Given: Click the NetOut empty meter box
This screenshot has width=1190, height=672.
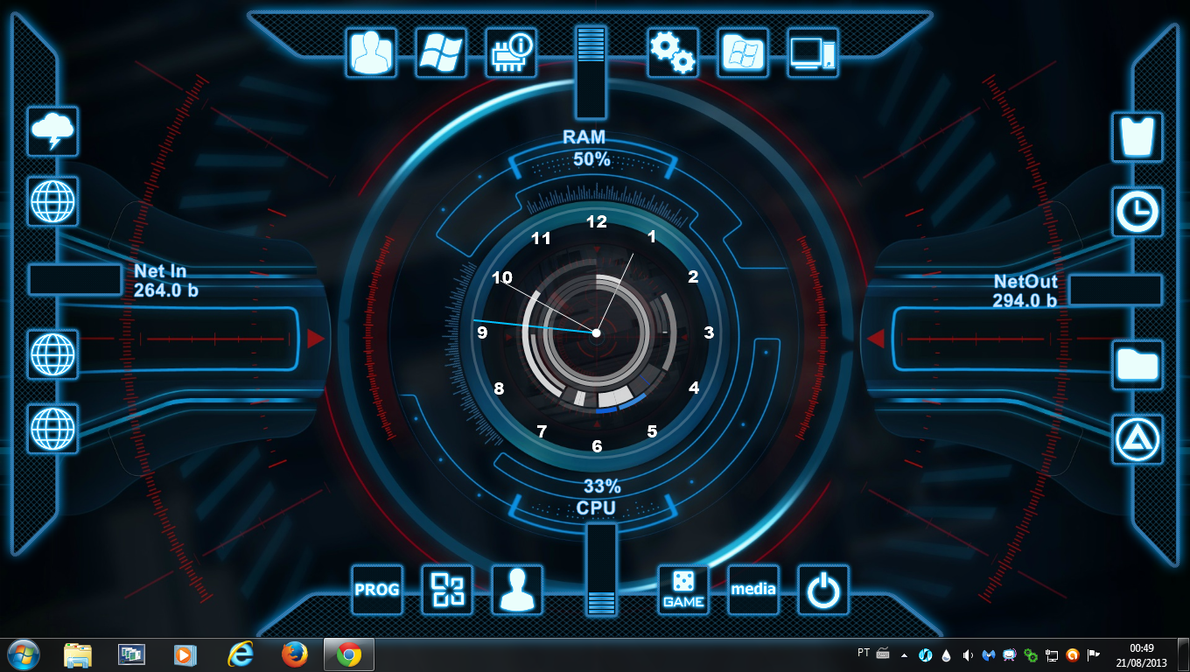Looking at the screenshot, I should 1115,290.
